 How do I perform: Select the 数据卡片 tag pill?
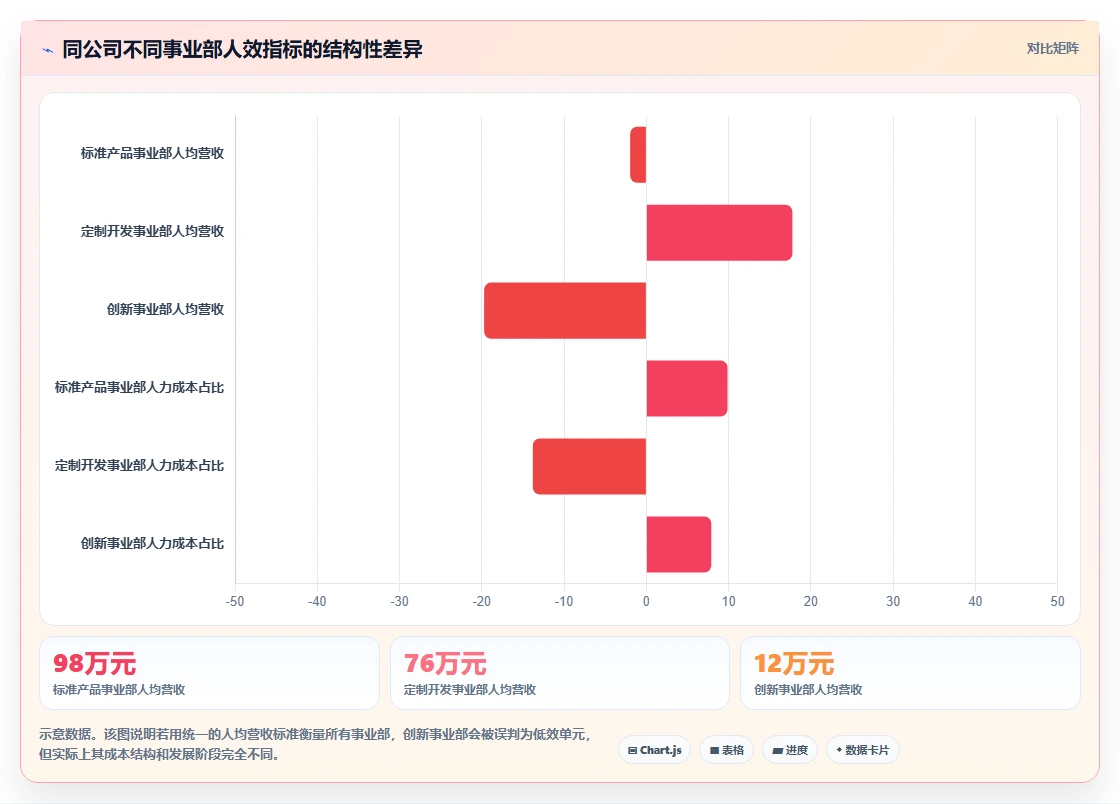pos(863,750)
